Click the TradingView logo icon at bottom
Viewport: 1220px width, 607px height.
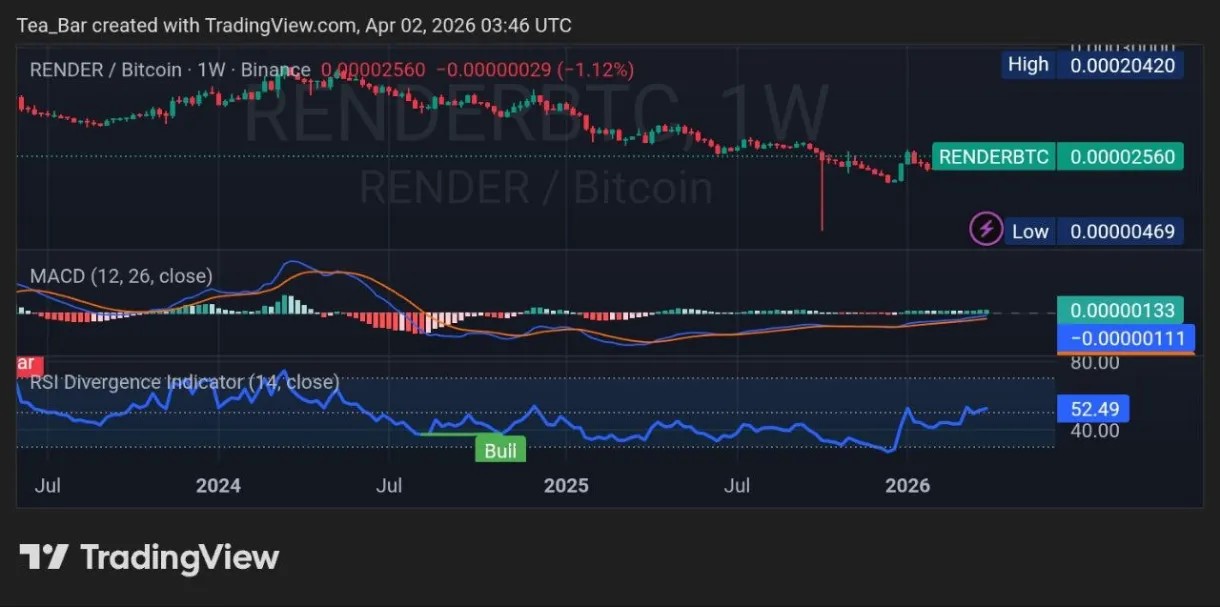[44, 557]
